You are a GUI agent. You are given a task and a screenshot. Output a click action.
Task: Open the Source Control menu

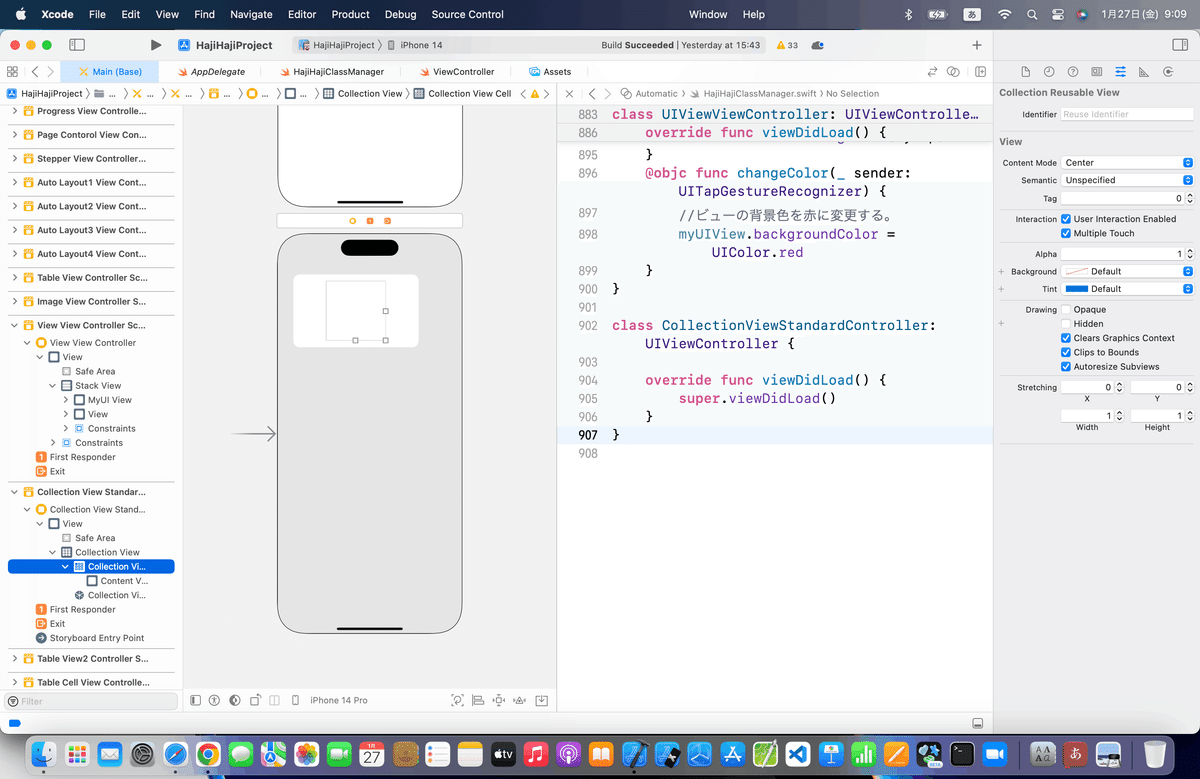468,14
